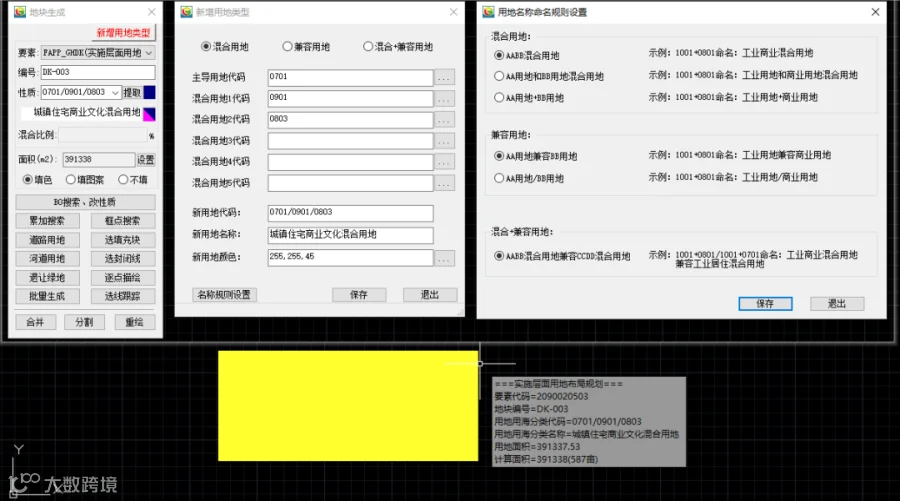Browse for 混合用地1代码 with ellipsis button
The image size is (900, 501).
pyautogui.click(x=444, y=99)
